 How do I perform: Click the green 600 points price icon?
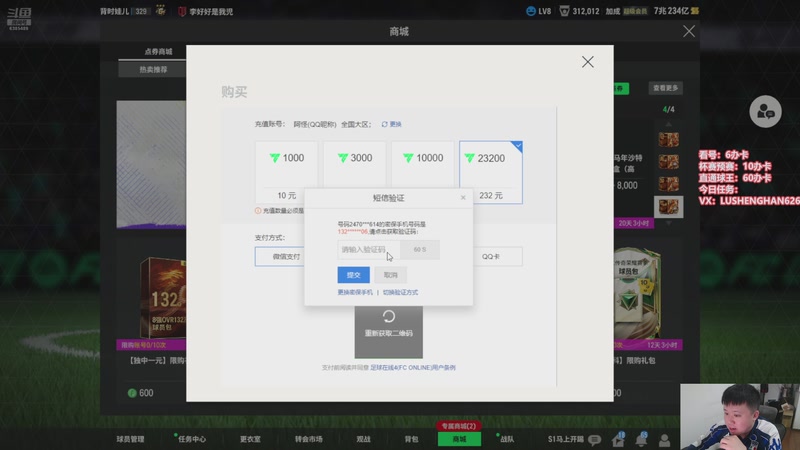point(132,393)
